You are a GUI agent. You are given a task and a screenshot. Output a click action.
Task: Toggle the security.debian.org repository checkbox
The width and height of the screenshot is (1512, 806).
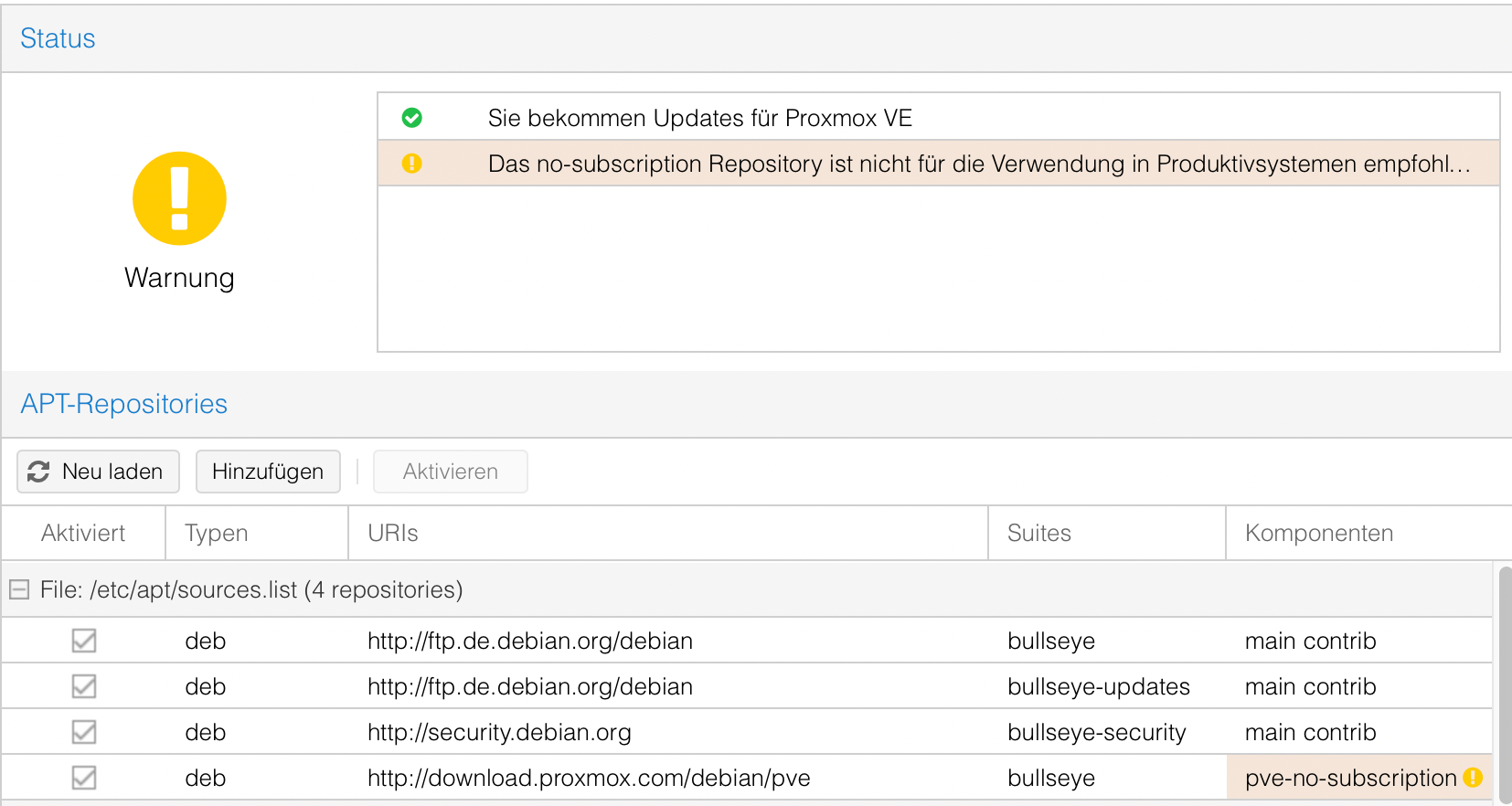coord(84,732)
